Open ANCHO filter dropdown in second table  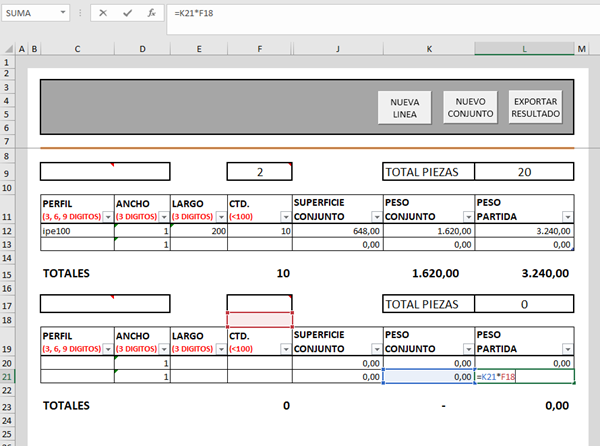[x=164, y=348]
